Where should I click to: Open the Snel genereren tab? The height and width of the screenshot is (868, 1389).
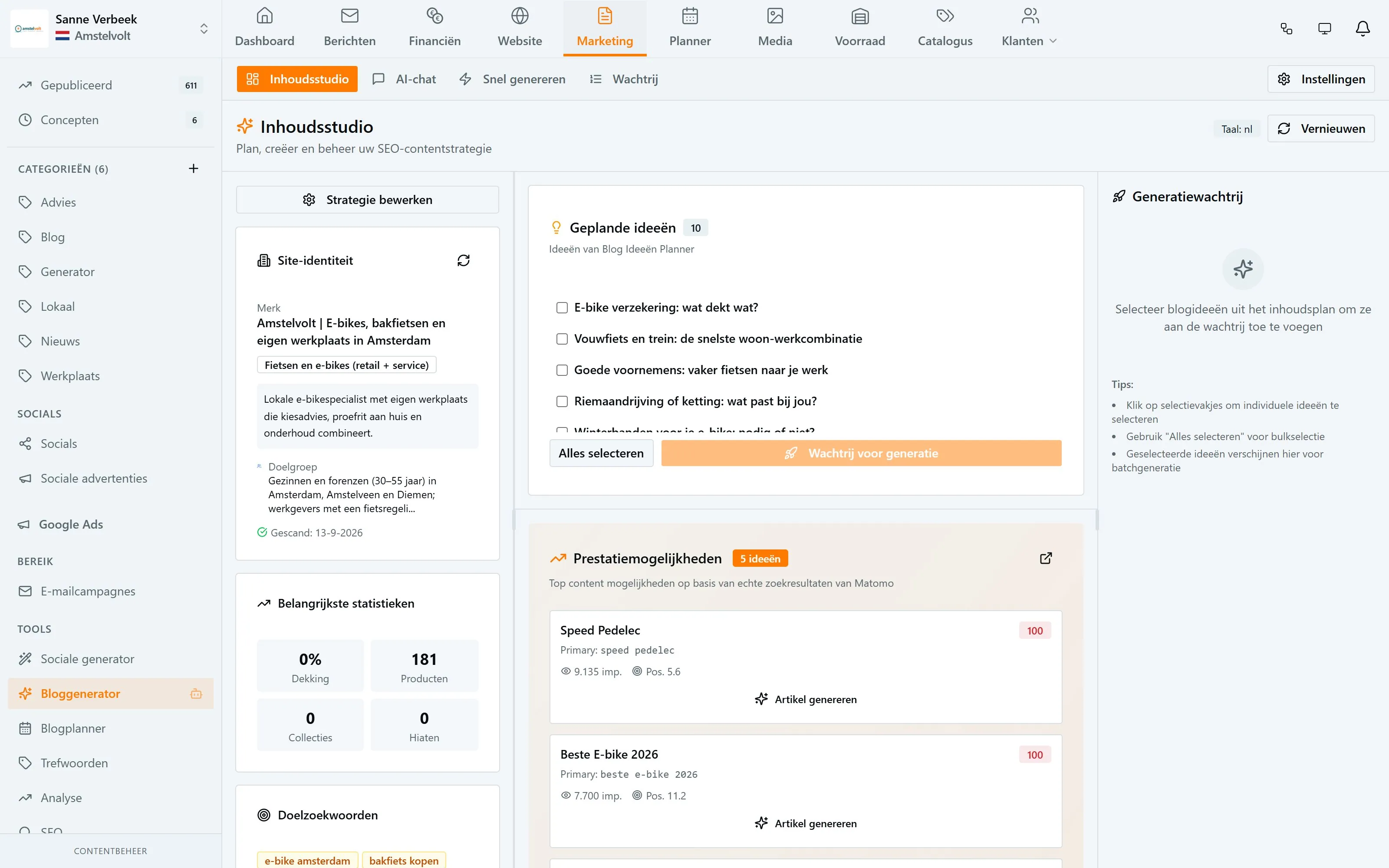513,79
